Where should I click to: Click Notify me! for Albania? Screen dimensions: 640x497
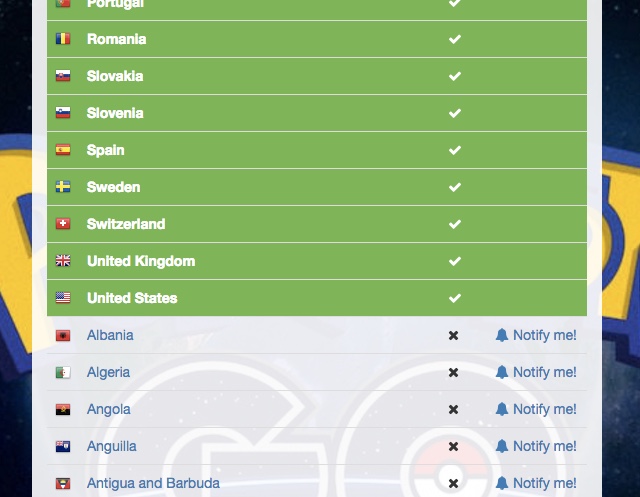(x=536, y=335)
